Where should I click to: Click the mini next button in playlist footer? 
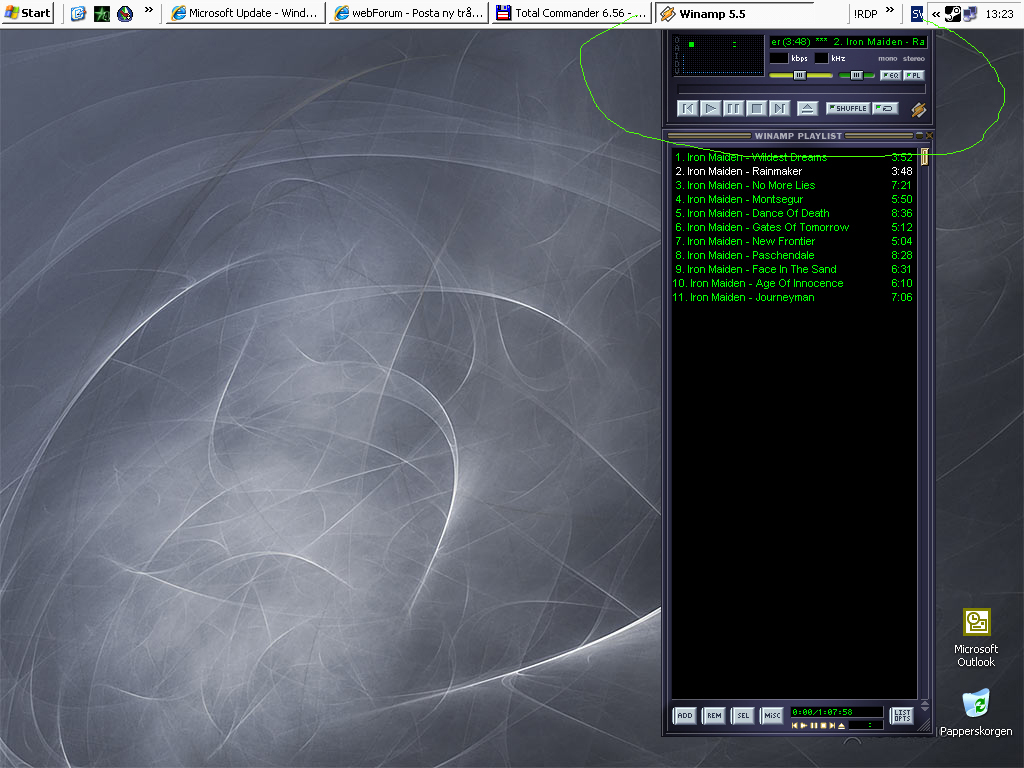click(x=832, y=726)
